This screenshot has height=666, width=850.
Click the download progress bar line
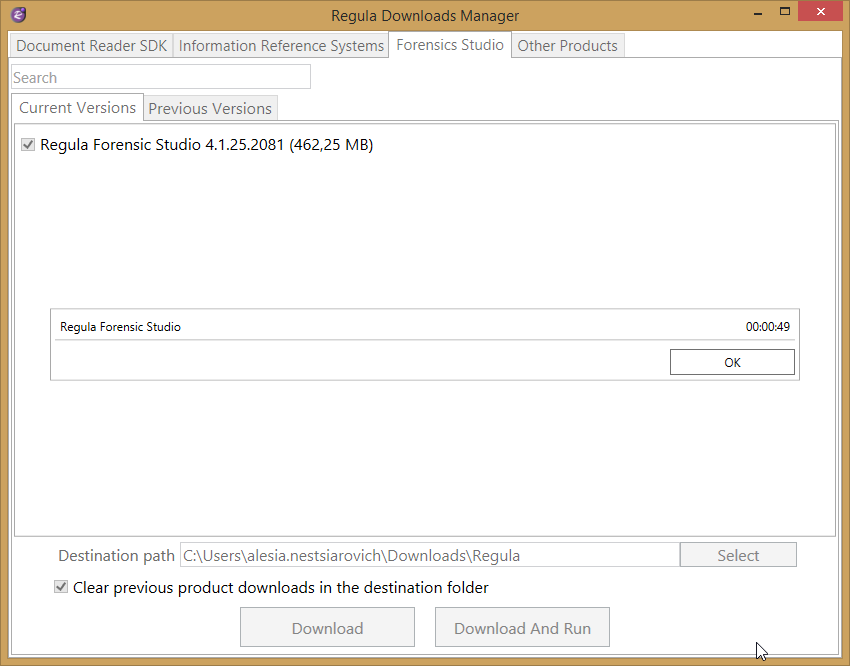(425, 341)
